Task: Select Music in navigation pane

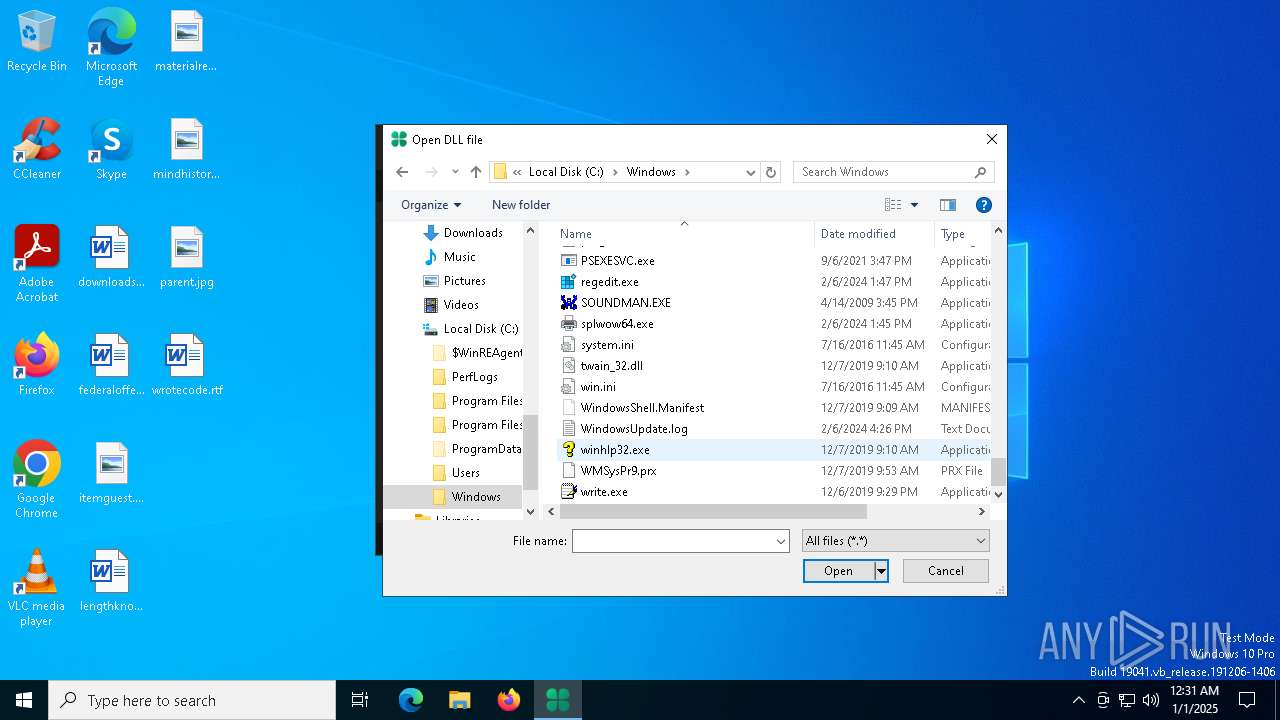Action: pos(449,257)
